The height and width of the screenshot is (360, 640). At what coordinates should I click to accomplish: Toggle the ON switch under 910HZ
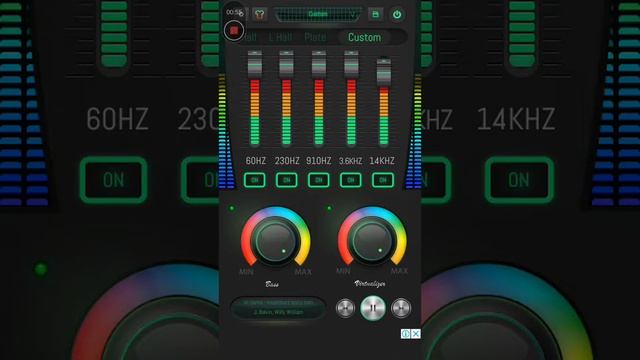pos(319,180)
